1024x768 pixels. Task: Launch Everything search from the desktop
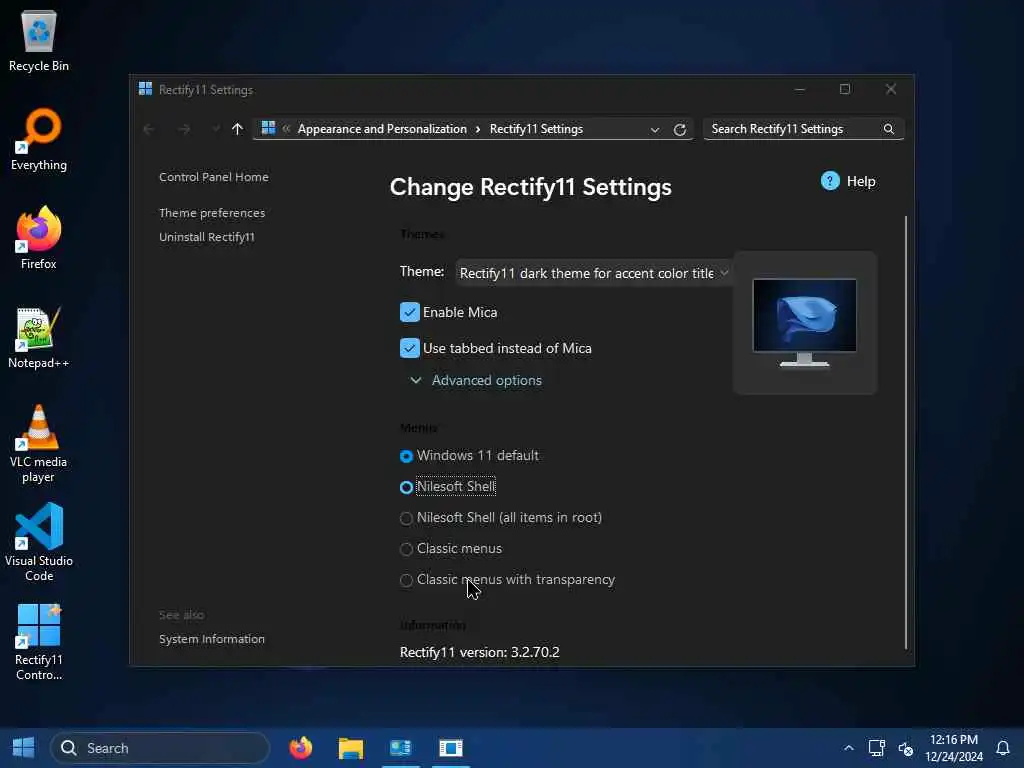[39, 139]
